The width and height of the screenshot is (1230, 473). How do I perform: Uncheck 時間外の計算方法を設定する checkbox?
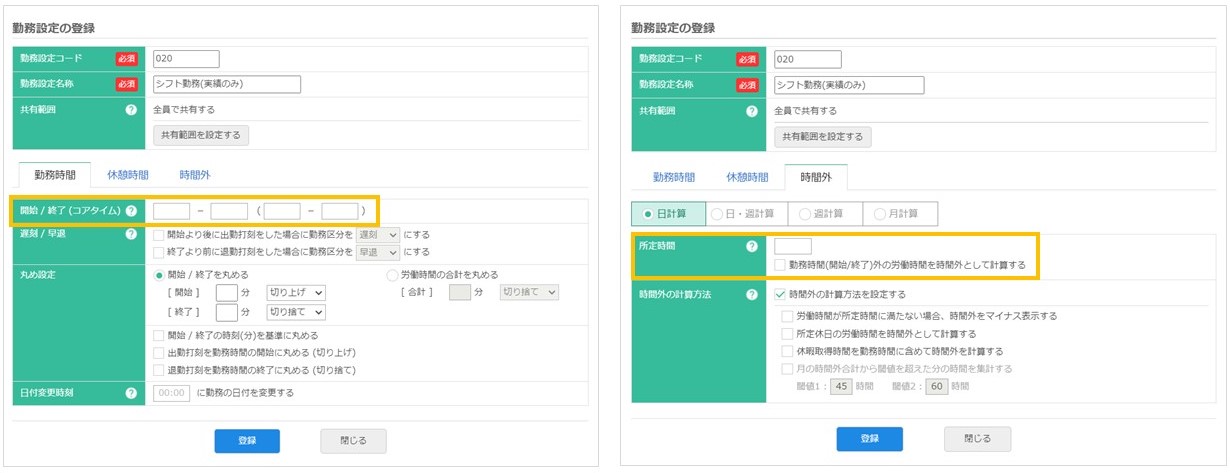tap(781, 295)
